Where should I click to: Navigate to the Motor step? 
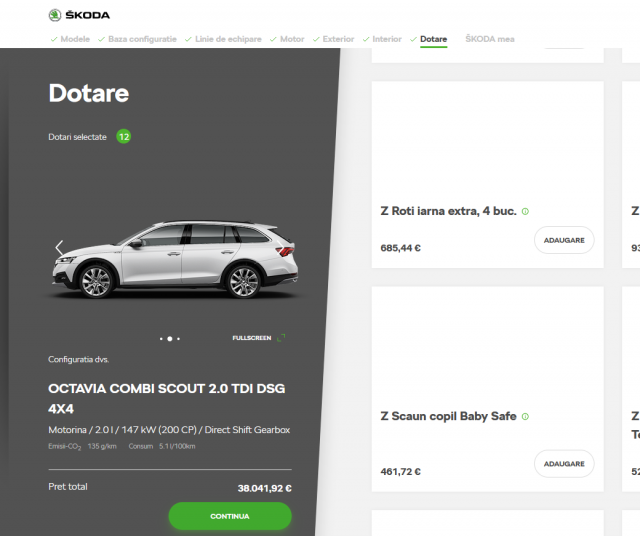[291, 39]
